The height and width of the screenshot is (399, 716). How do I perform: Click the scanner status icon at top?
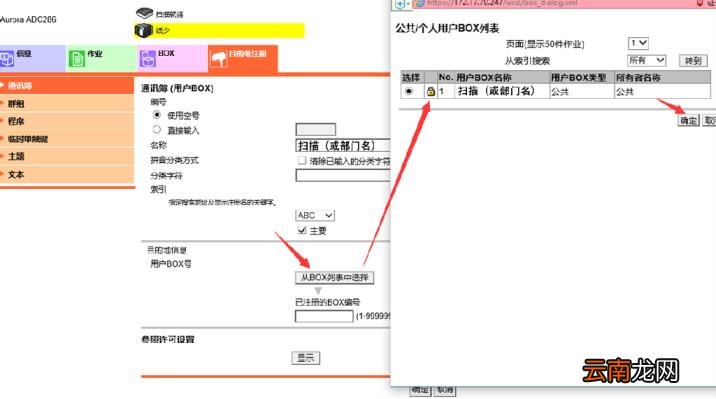144,13
